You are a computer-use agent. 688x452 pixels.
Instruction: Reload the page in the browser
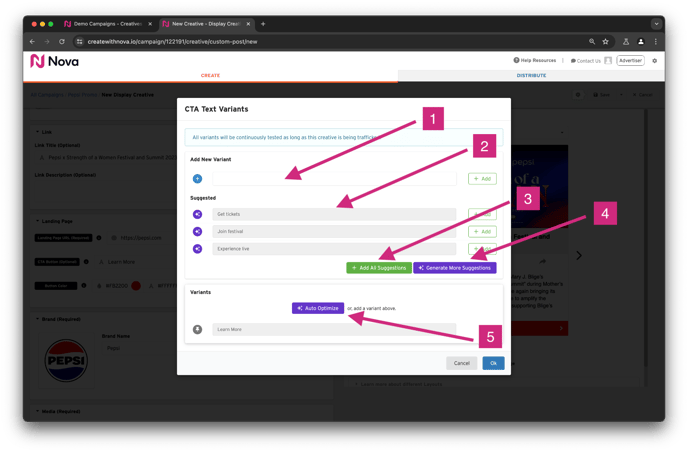point(62,42)
